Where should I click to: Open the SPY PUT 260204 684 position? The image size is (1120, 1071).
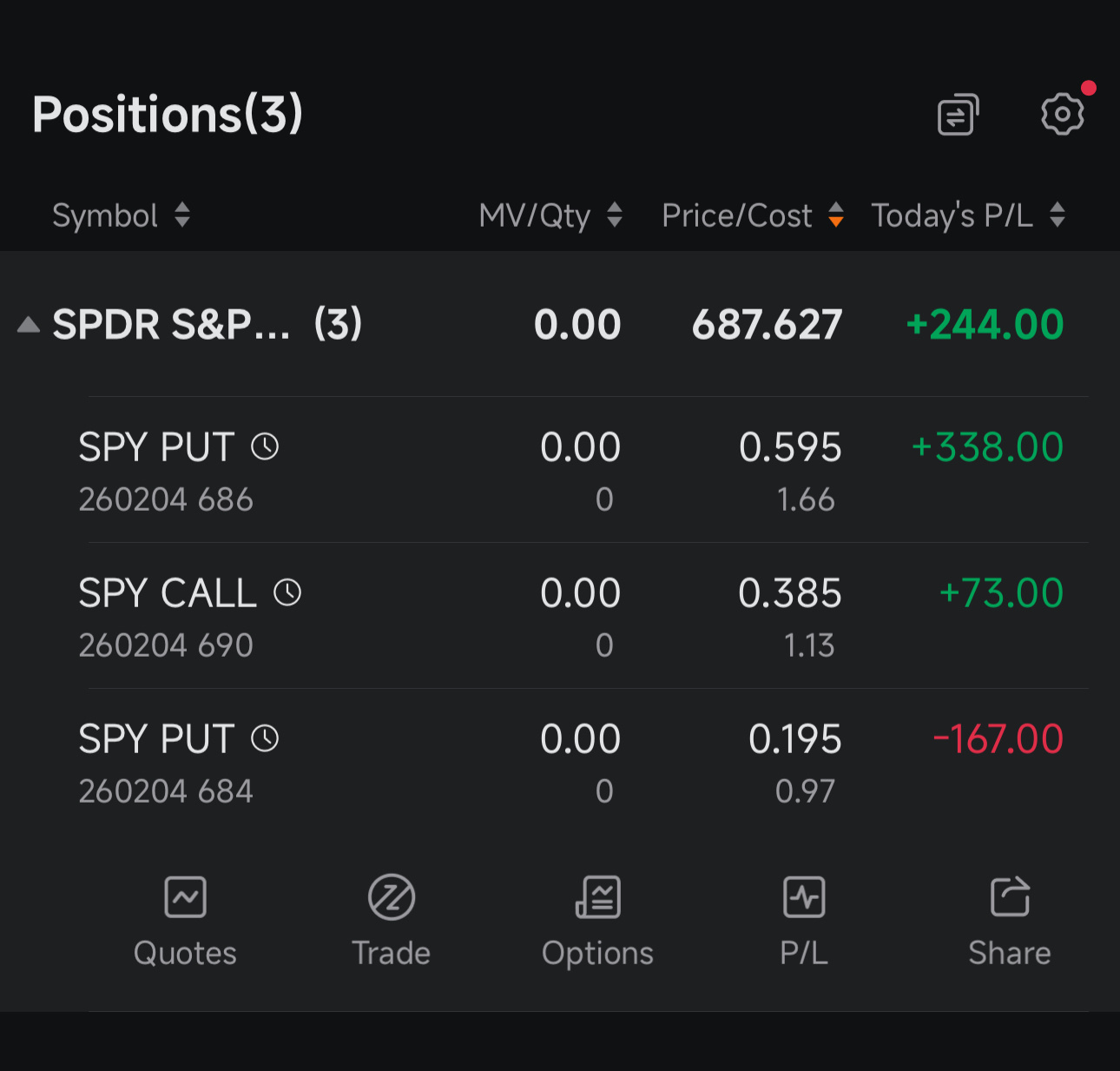coord(560,762)
